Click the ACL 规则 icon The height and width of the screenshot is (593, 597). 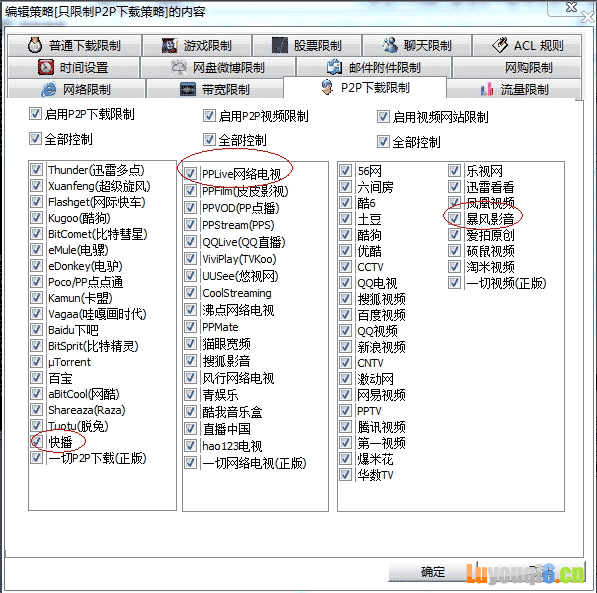(500, 45)
